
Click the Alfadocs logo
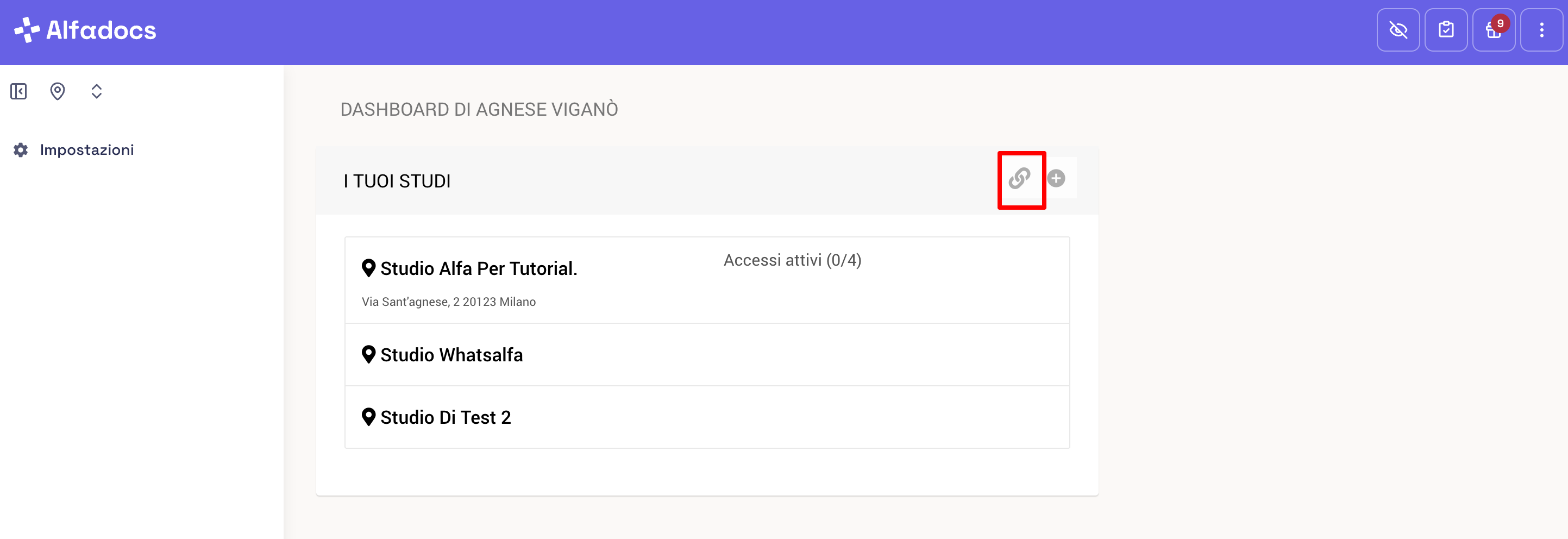[85, 30]
